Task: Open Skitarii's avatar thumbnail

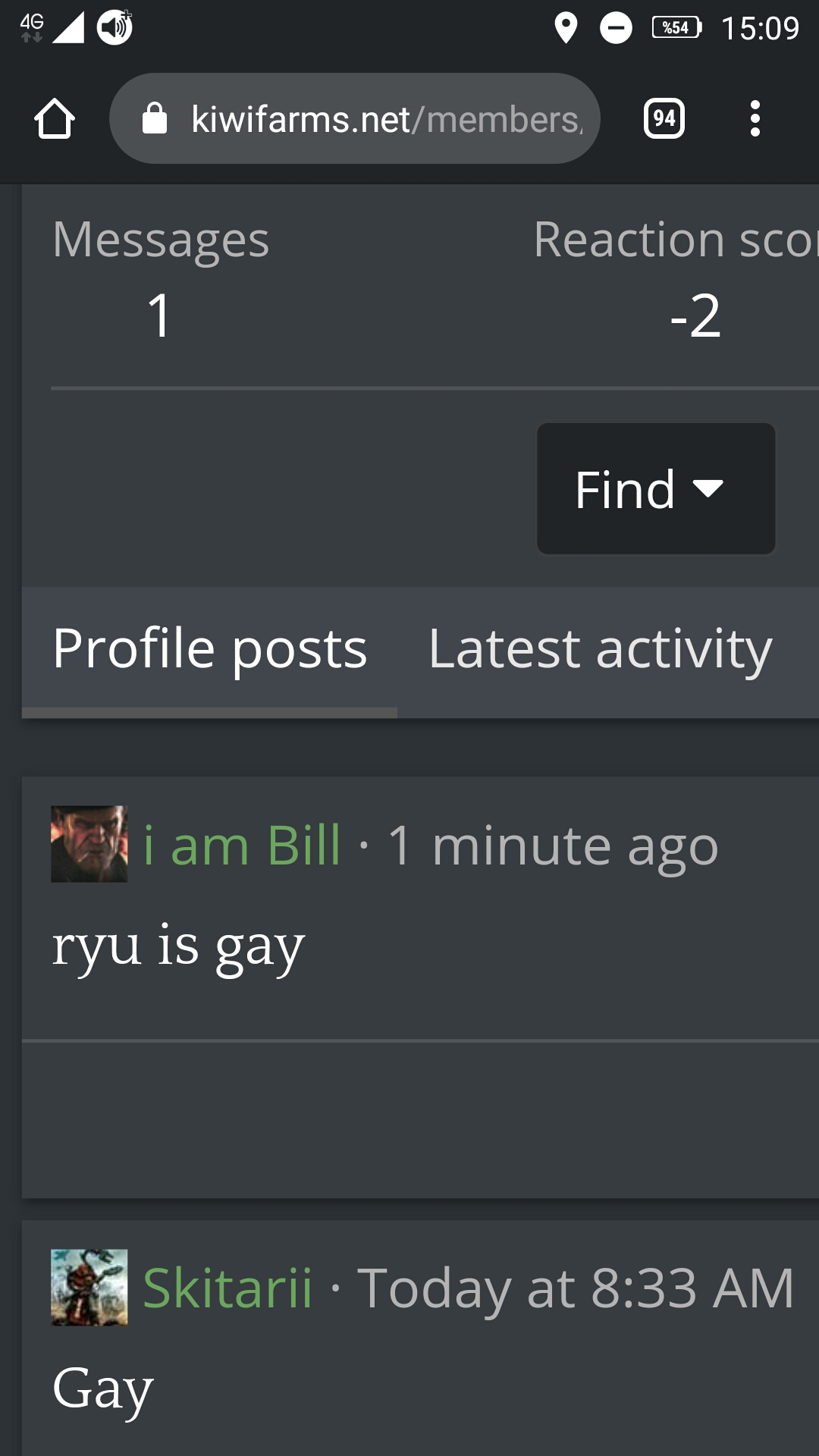Action: [89, 1288]
